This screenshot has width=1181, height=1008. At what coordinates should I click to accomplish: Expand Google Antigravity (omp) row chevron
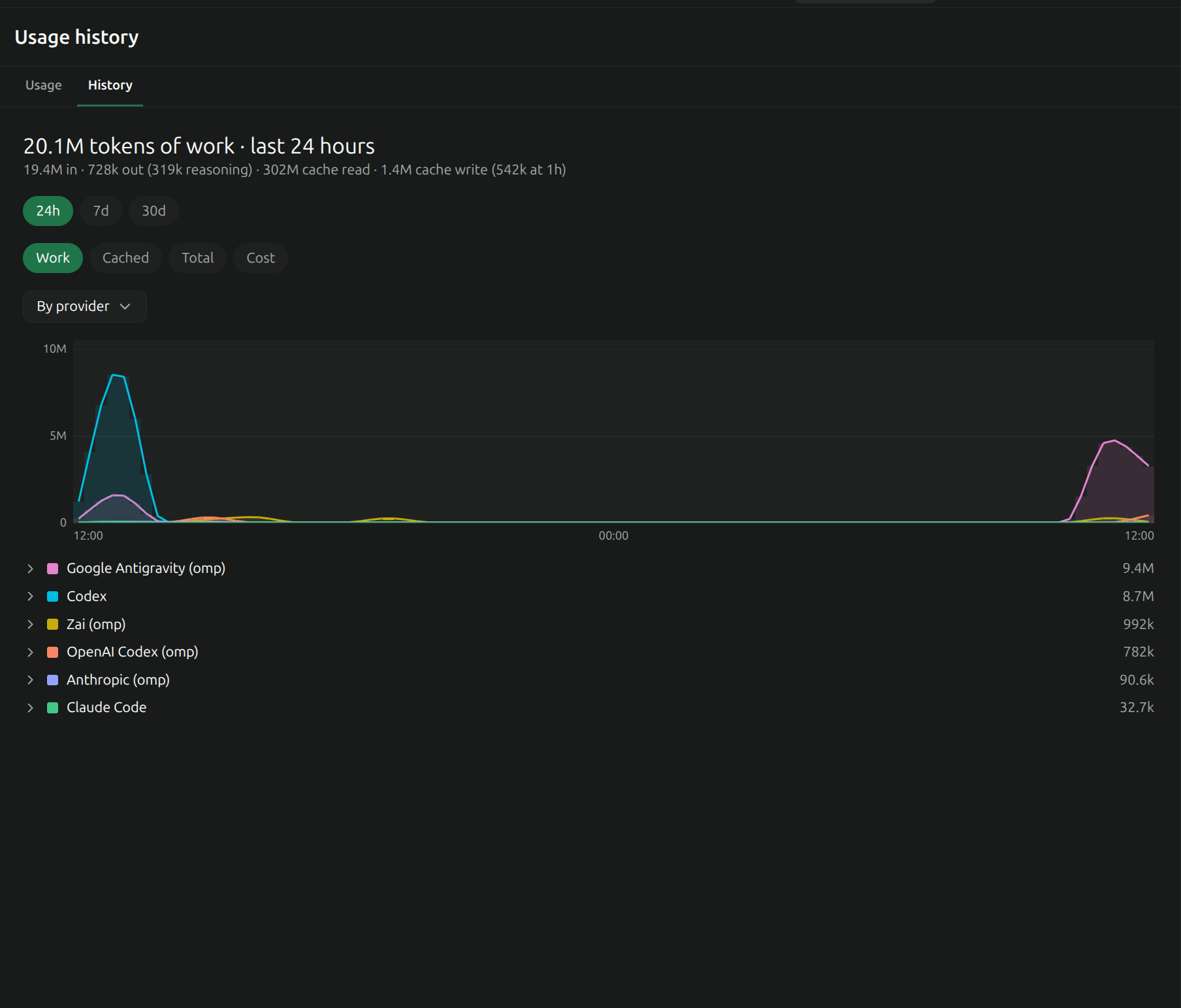tap(30, 569)
